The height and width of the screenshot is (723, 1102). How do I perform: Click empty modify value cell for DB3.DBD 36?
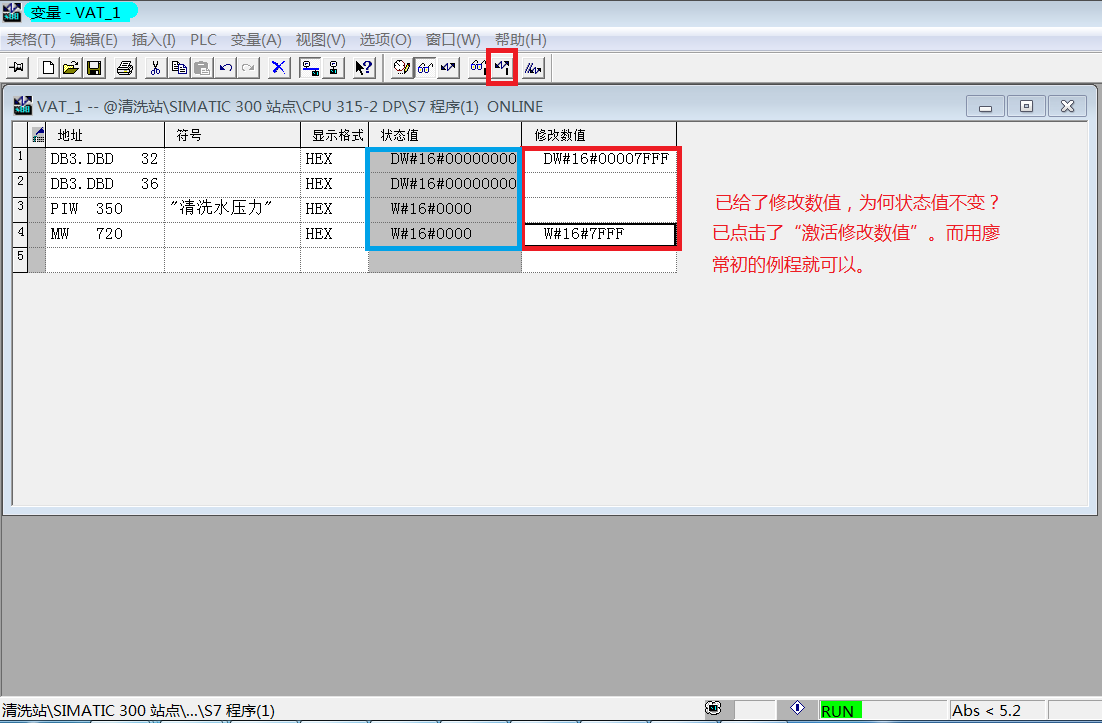point(601,184)
